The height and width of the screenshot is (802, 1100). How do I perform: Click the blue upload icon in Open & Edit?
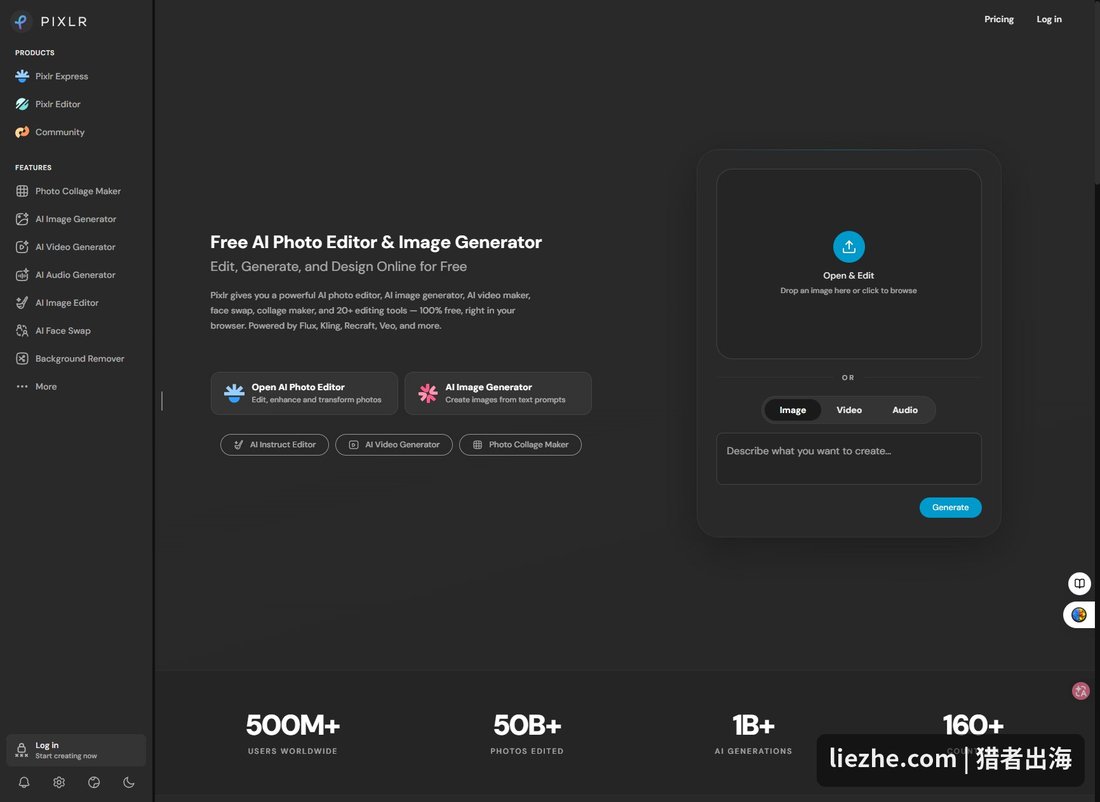click(x=848, y=247)
